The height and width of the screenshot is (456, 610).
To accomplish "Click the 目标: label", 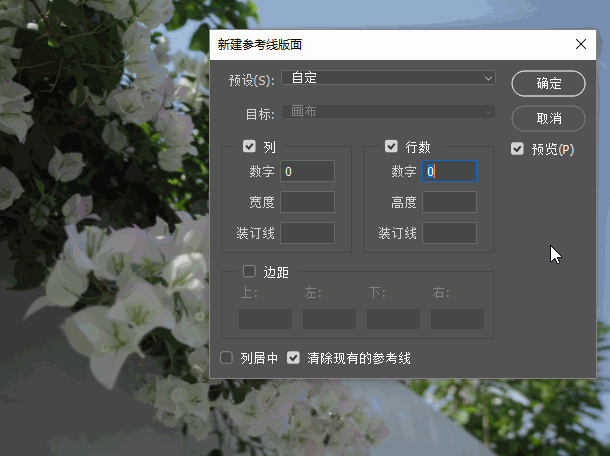I will point(260,115).
